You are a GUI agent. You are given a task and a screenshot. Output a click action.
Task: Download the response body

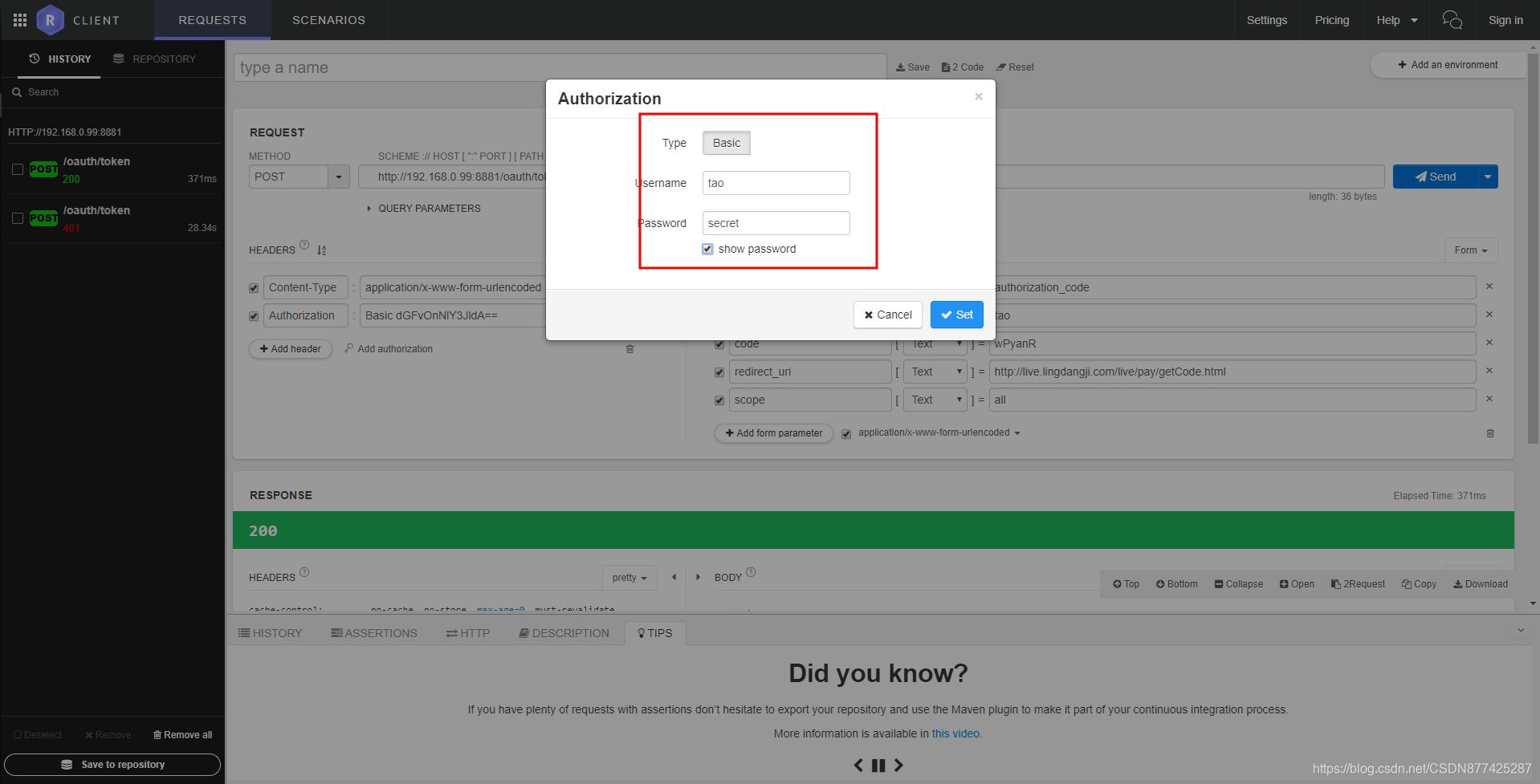coord(1480,584)
